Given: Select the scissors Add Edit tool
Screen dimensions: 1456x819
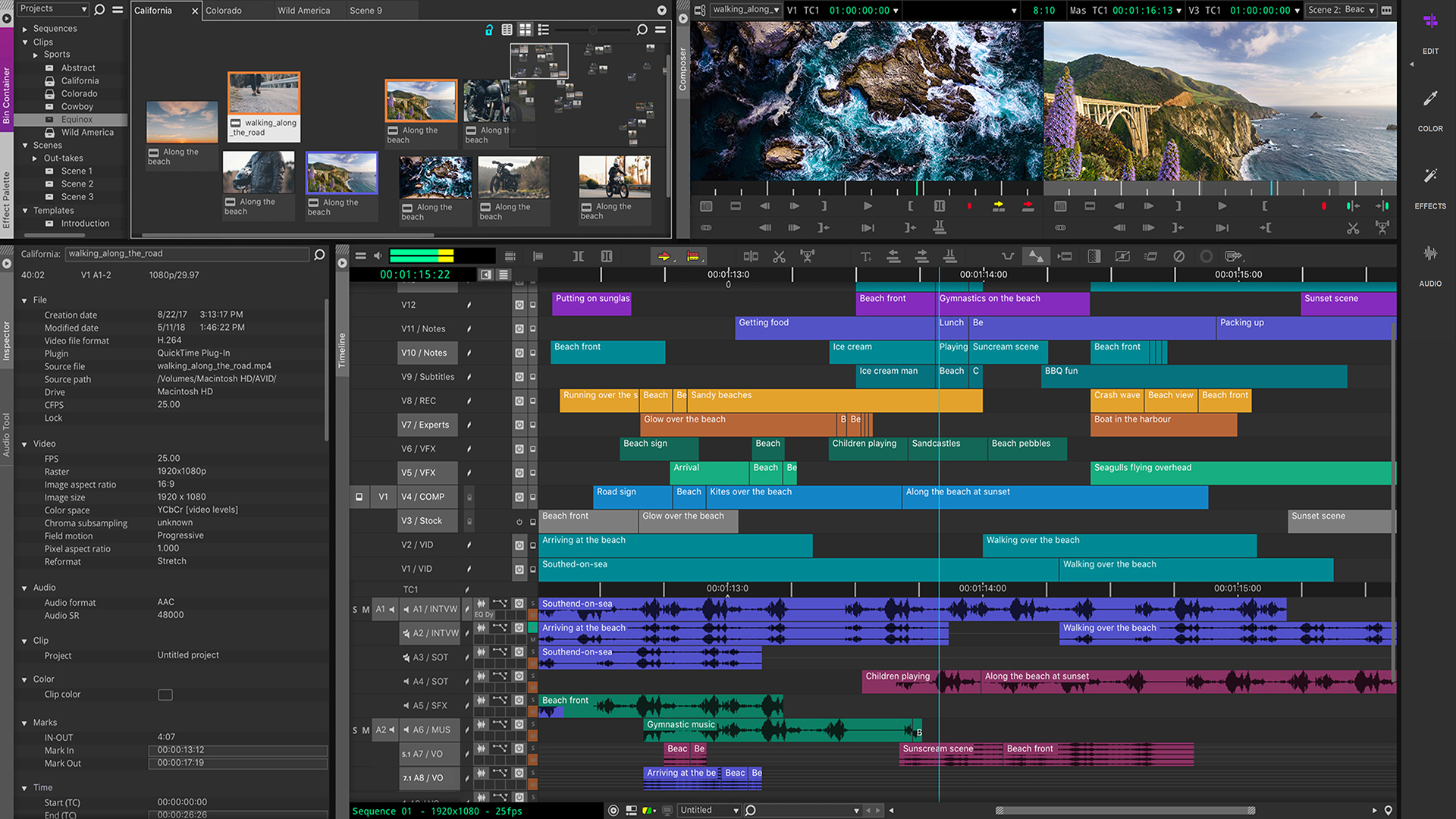Looking at the screenshot, I should [779, 256].
